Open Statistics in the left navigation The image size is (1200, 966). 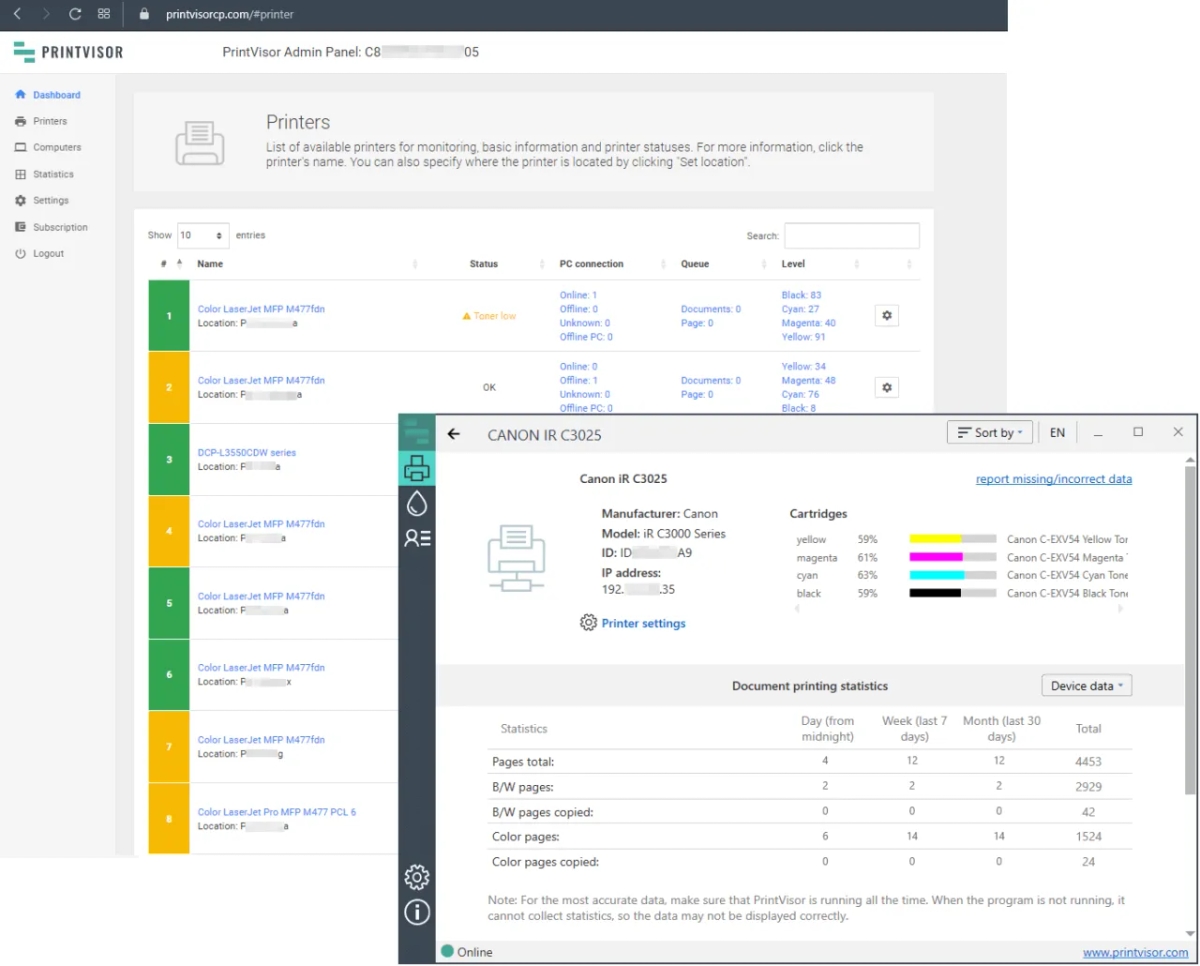pyautogui.click(x=52, y=174)
